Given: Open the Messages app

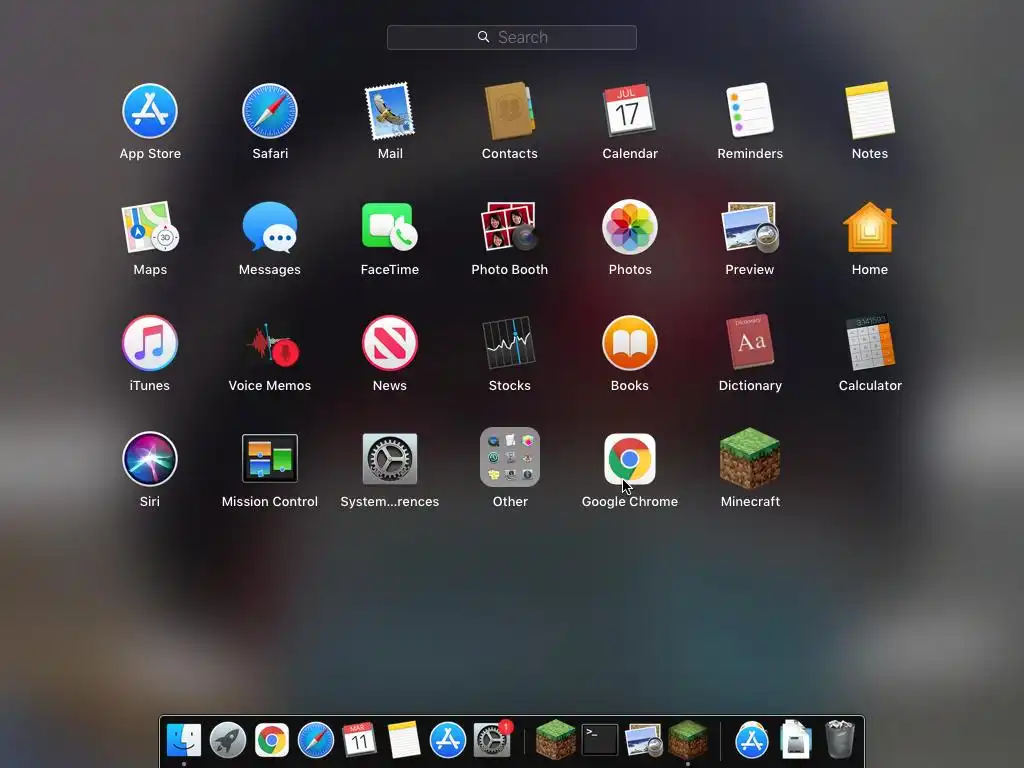Looking at the screenshot, I should (270, 227).
